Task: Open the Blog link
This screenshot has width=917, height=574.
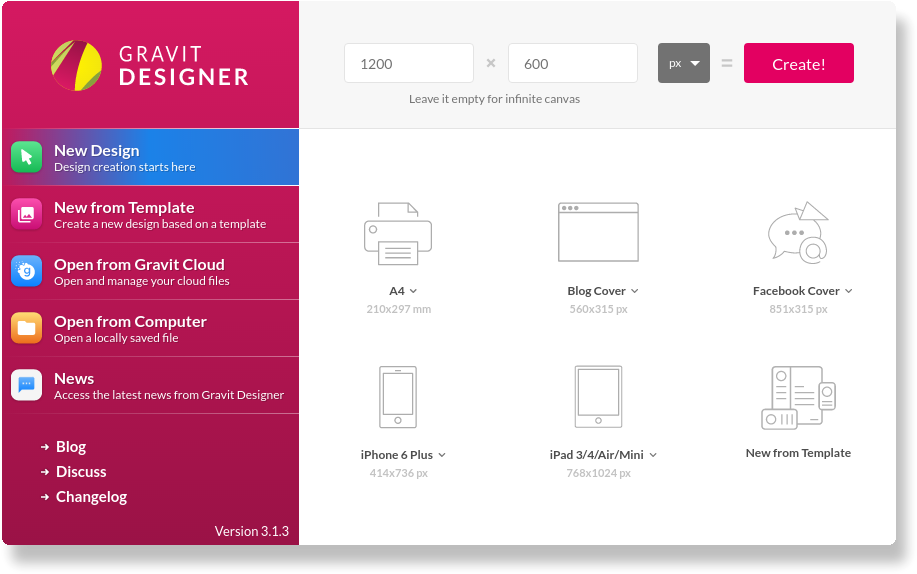Action: 71,447
